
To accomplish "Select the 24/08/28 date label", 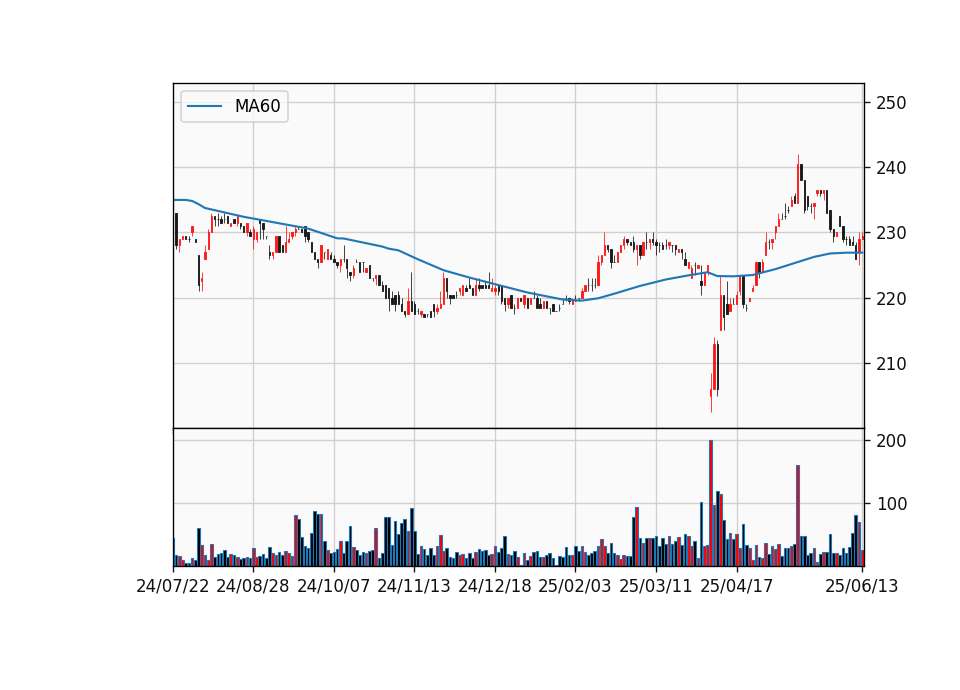I will pos(253,586).
